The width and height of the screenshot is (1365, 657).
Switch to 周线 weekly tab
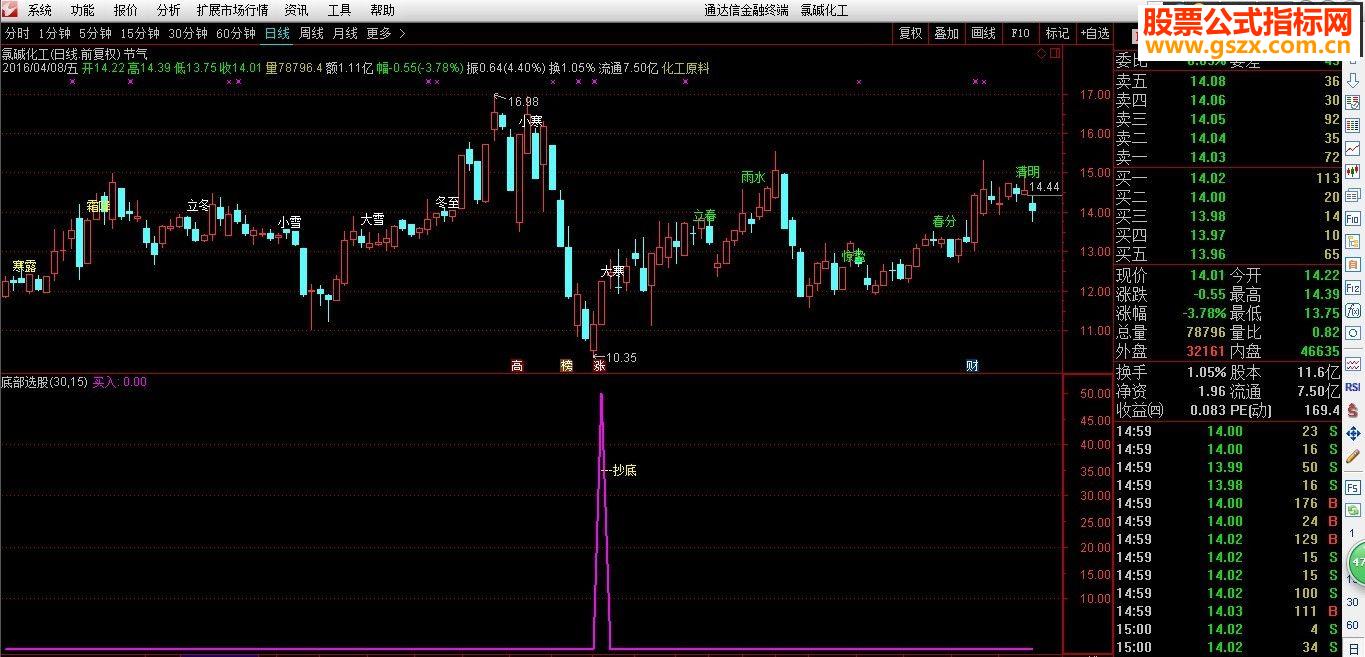coord(311,33)
